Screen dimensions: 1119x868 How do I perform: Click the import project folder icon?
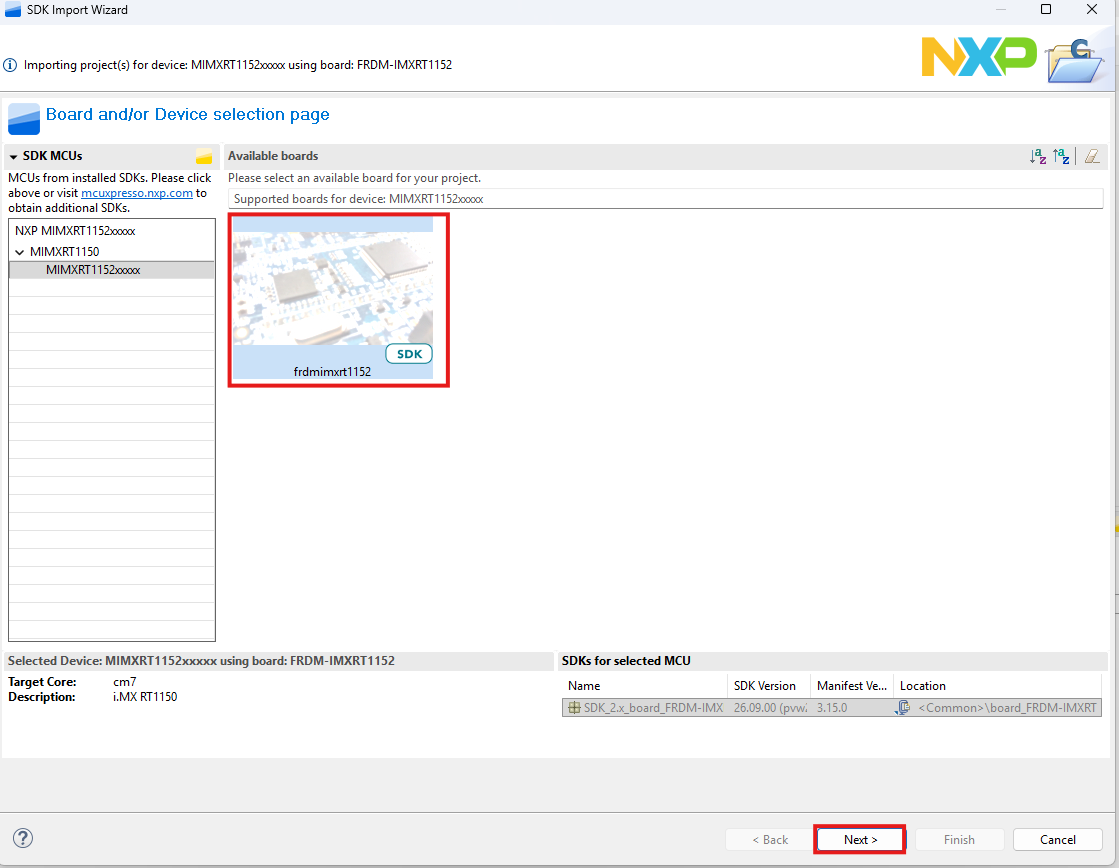click(1075, 61)
